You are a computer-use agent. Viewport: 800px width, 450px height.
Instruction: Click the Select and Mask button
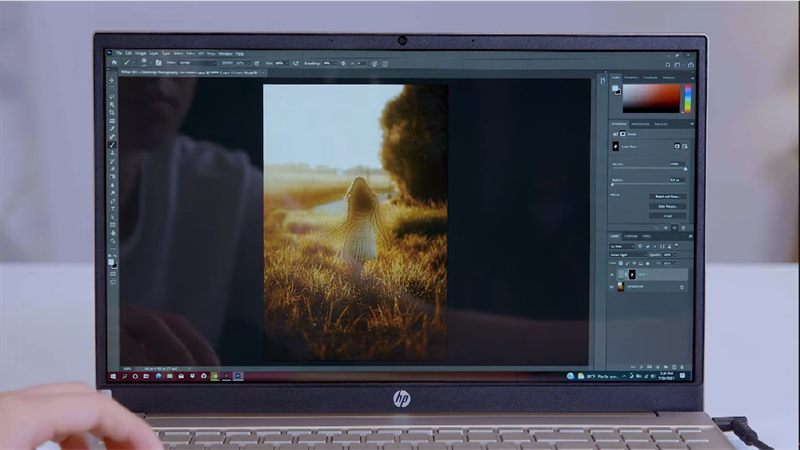(x=668, y=196)
